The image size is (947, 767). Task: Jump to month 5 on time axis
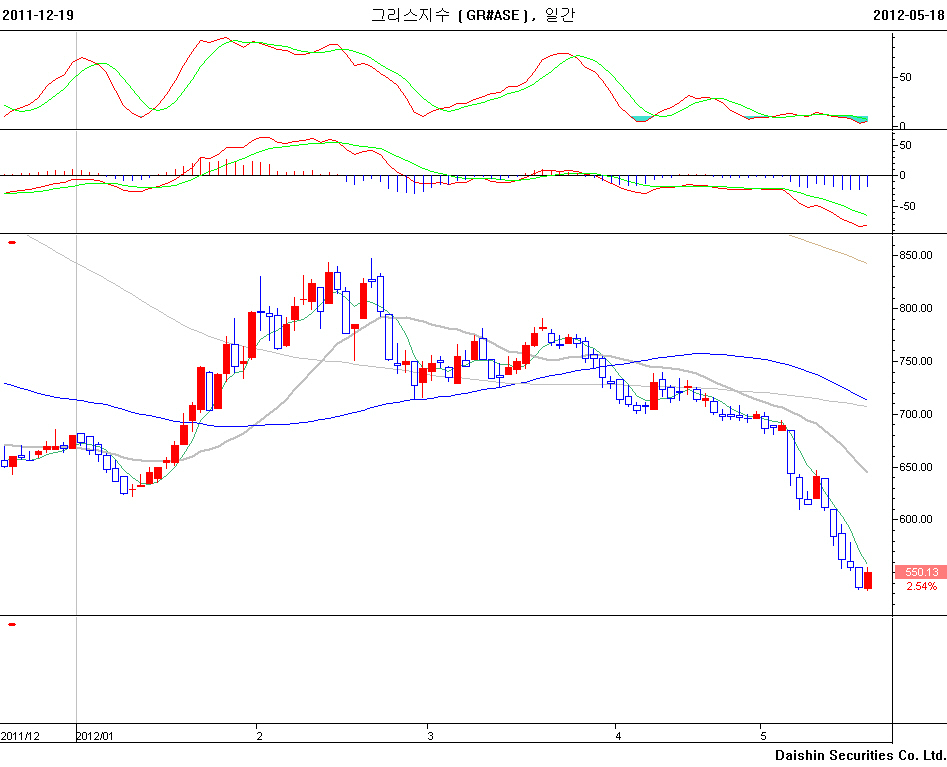pyautogui.click(x=762, y=736)
